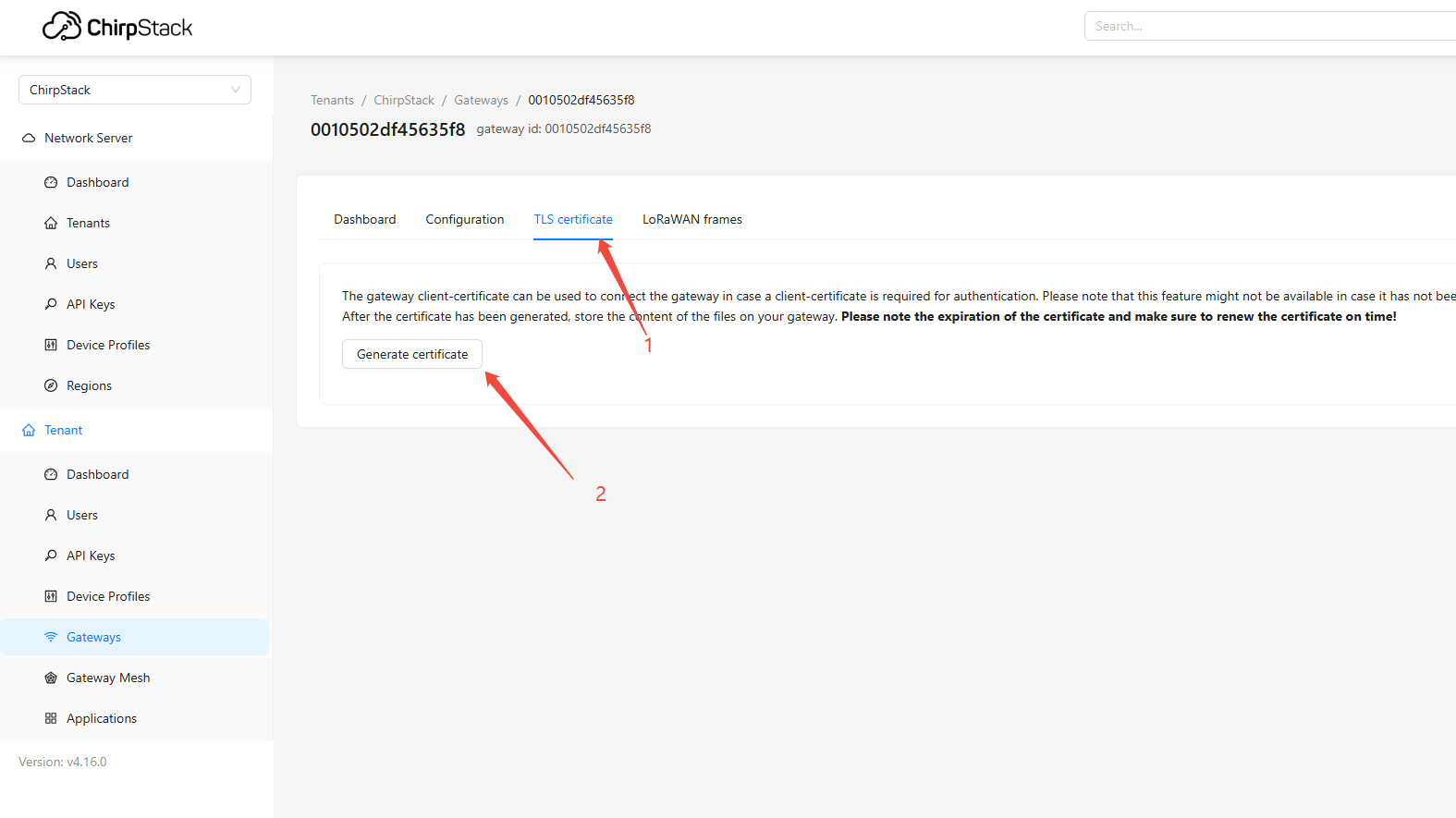Click the Applications grid icon
1456x818 pixels.
click(51, 718)
